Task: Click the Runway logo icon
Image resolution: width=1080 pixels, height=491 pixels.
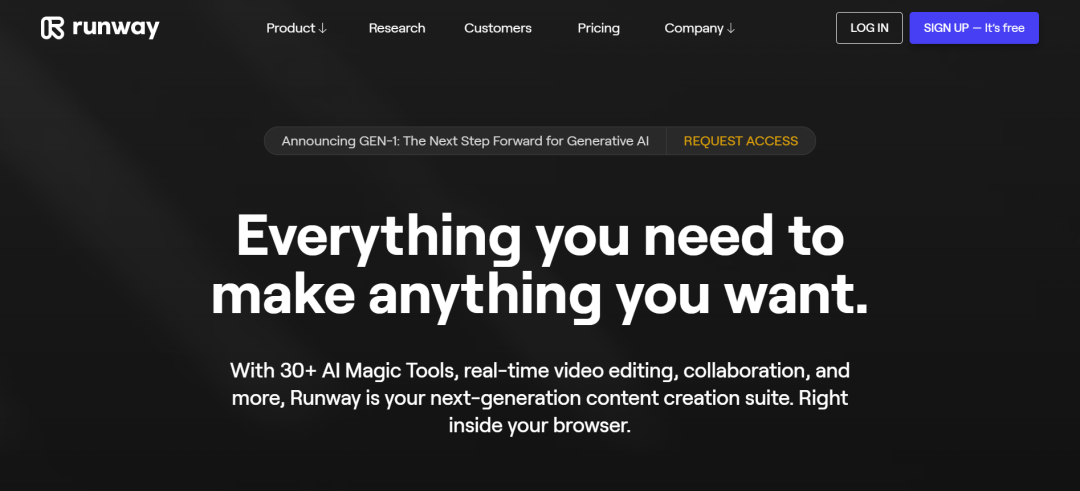Action: (52, 28)
